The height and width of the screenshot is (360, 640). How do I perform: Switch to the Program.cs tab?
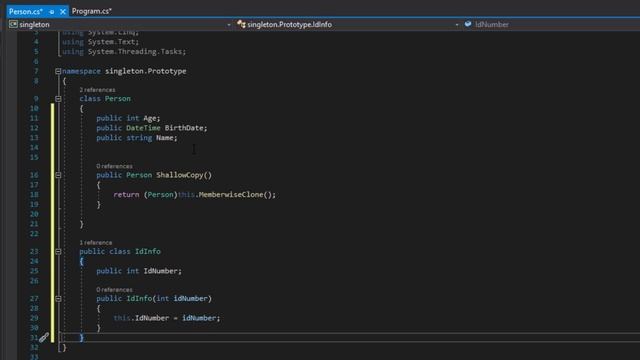click(x=91, y=11)
